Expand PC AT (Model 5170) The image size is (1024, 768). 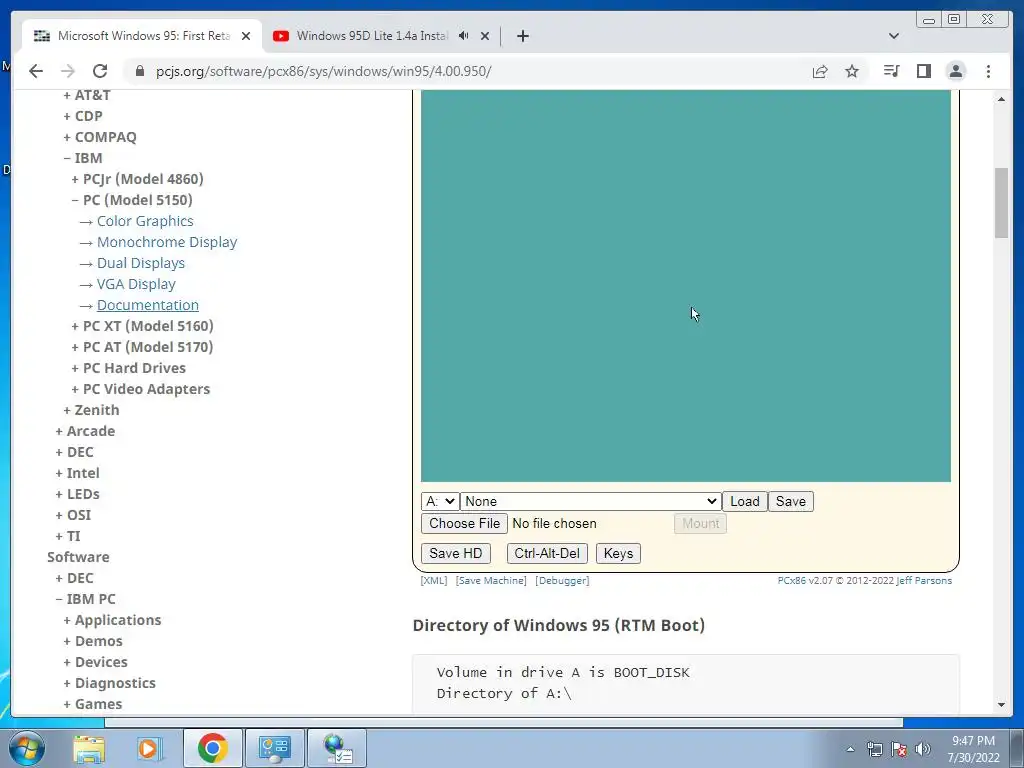(142, 347)
